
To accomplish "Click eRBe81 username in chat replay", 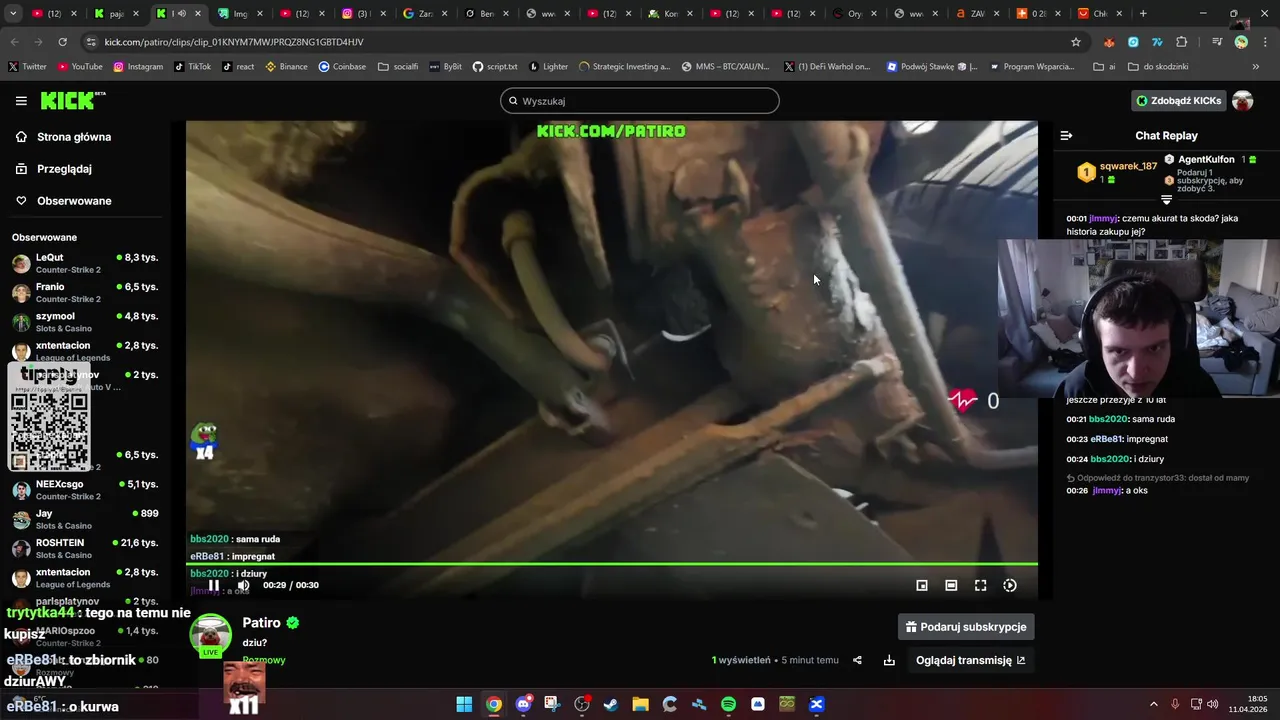I will click(1108, 439).
